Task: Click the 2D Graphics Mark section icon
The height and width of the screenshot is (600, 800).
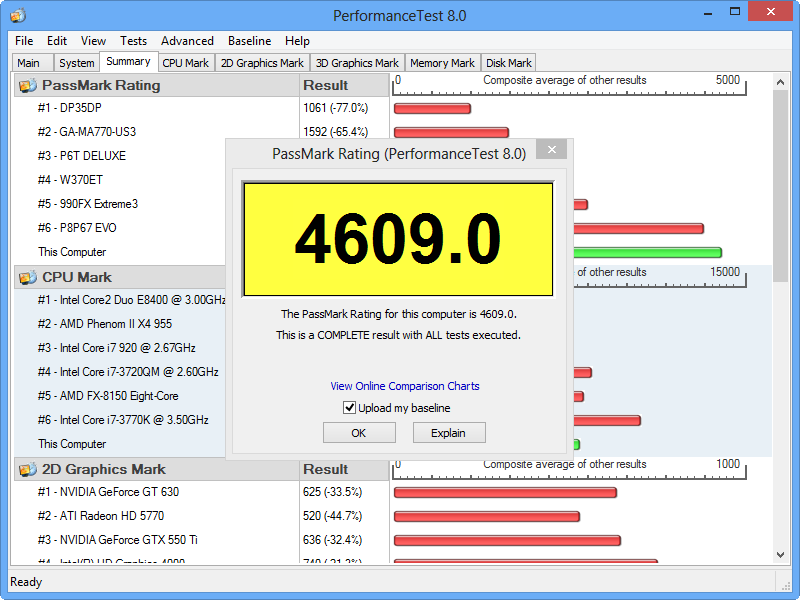Action: pyautogui.click(x=28, y=469)
